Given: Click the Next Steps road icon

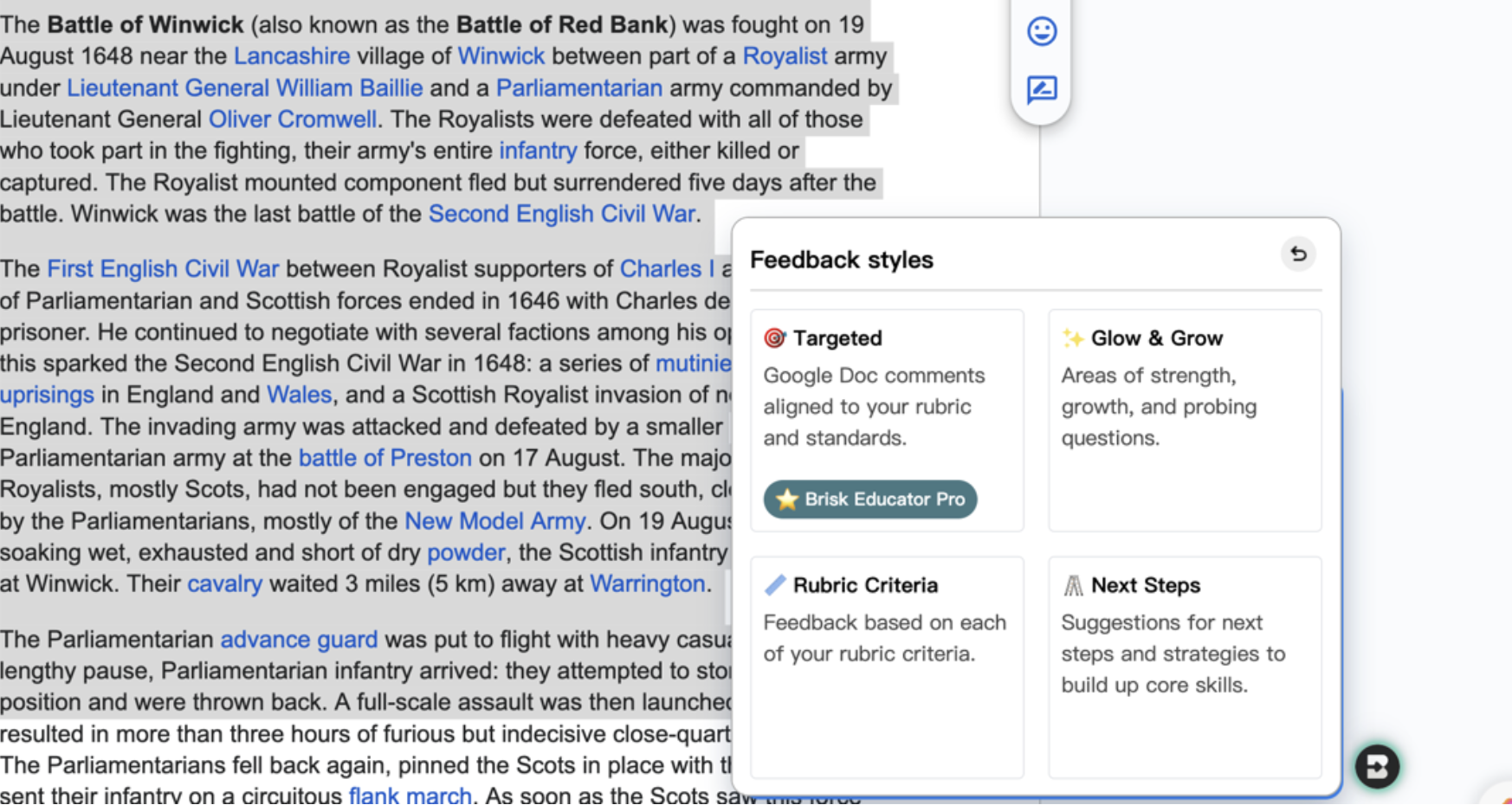Looking at the screenshot, I should (1073, 586).
